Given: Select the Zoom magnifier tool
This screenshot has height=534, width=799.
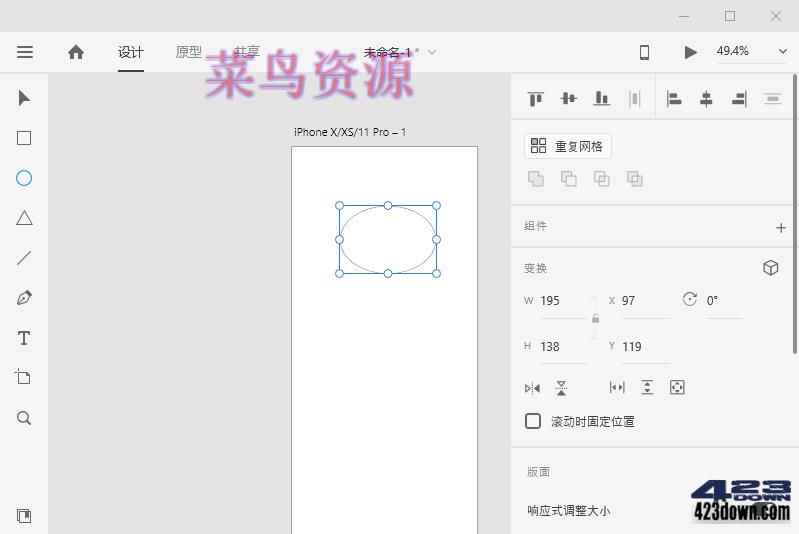Looking at the screenshot, I should click(24, 418).
